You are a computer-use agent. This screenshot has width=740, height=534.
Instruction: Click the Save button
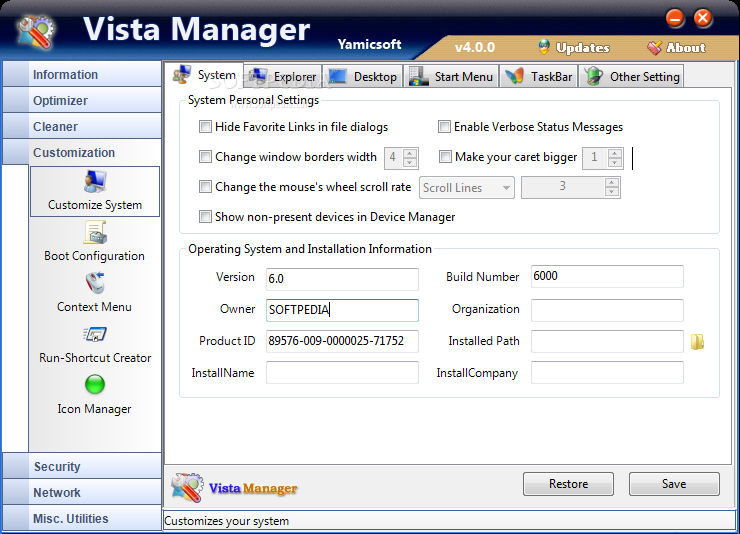(674, 484)
